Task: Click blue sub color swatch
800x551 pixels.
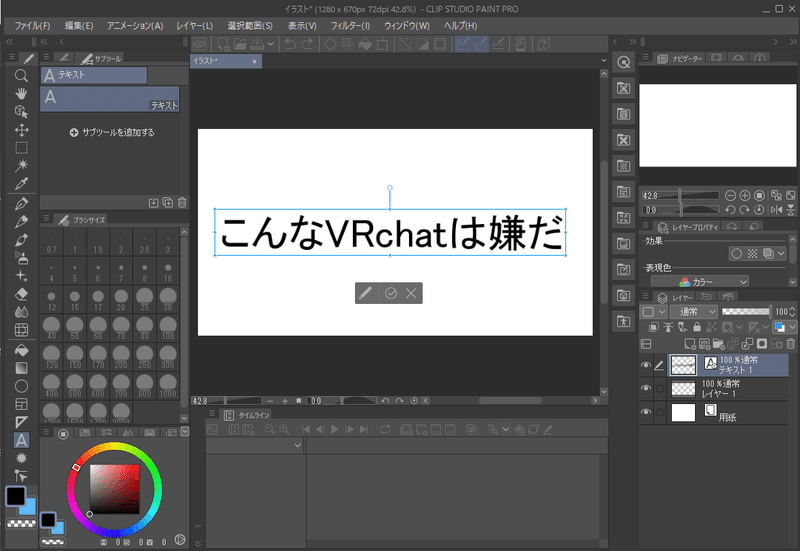Action: pos(28,507)
